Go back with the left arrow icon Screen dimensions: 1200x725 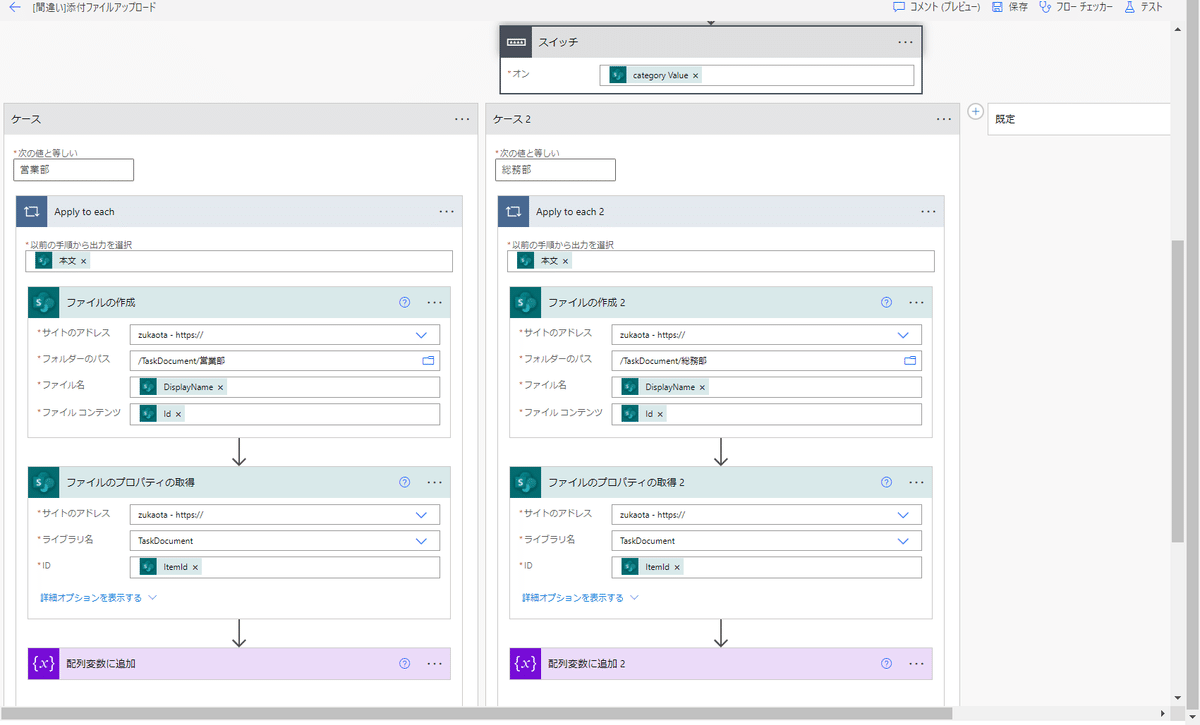tap(14, 7)
